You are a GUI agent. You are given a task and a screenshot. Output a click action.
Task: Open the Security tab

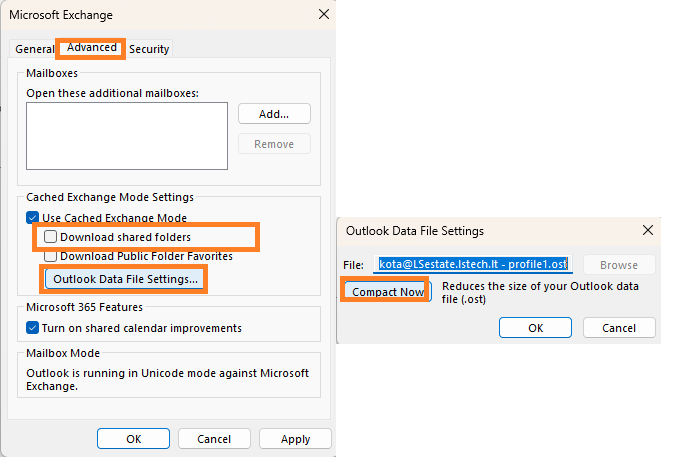[x=149, y=49]
